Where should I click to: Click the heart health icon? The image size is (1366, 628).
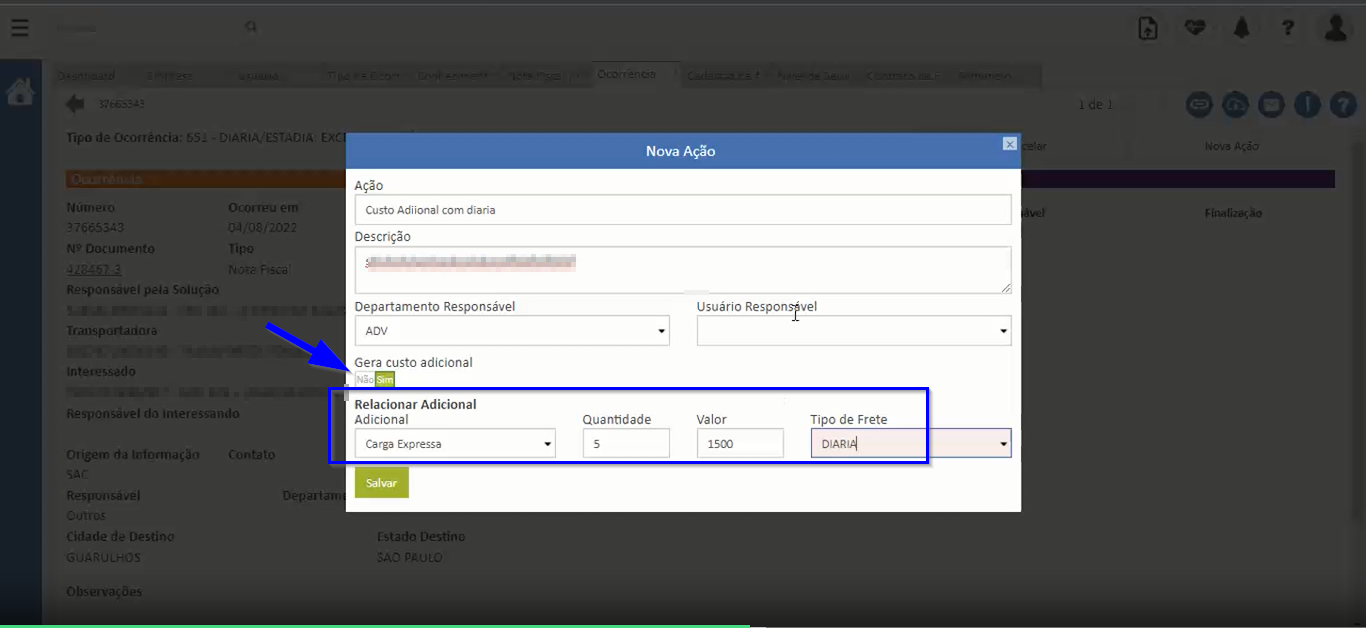[x=1194, y=28]
